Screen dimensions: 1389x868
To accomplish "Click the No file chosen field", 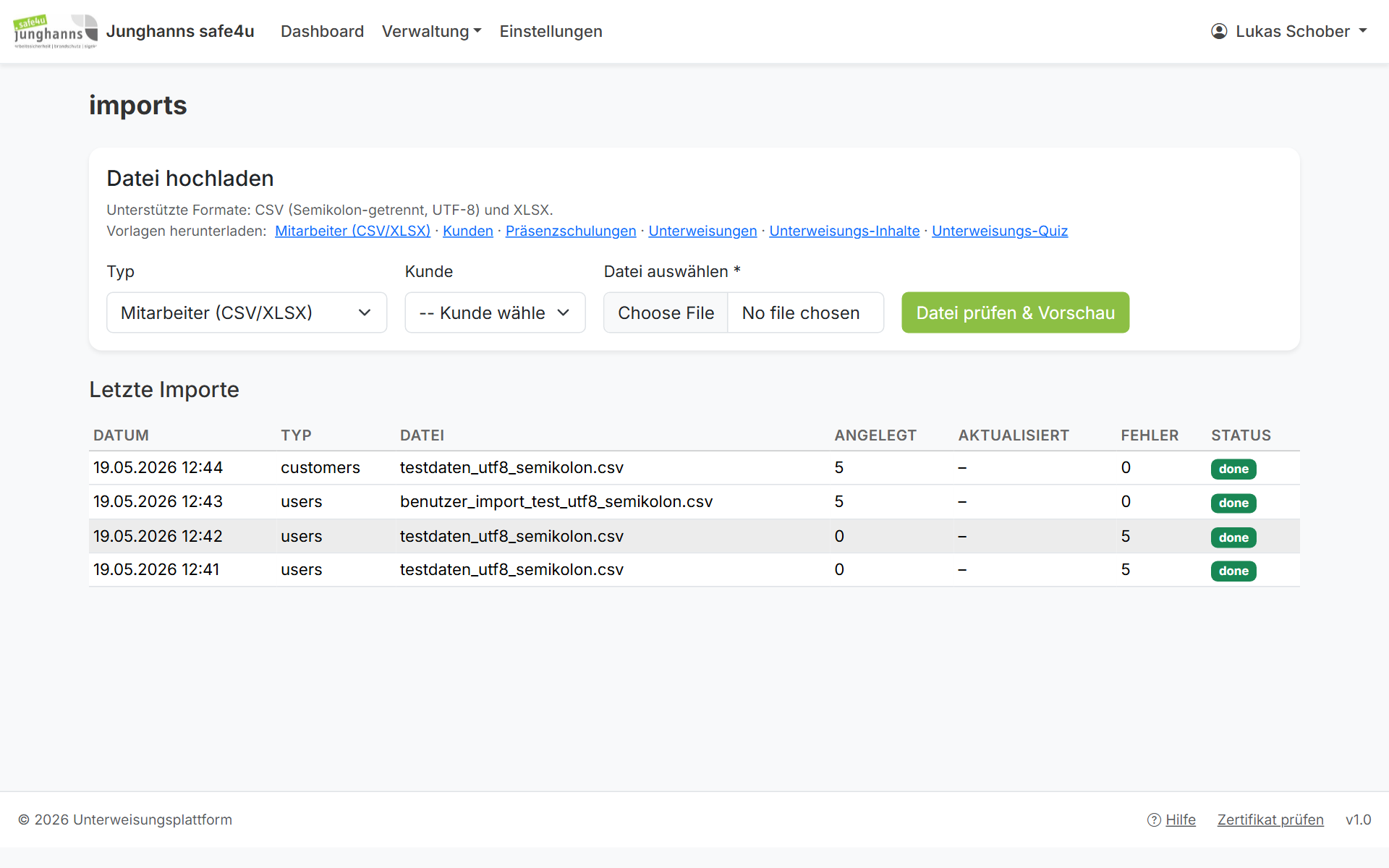I will 805,312.
